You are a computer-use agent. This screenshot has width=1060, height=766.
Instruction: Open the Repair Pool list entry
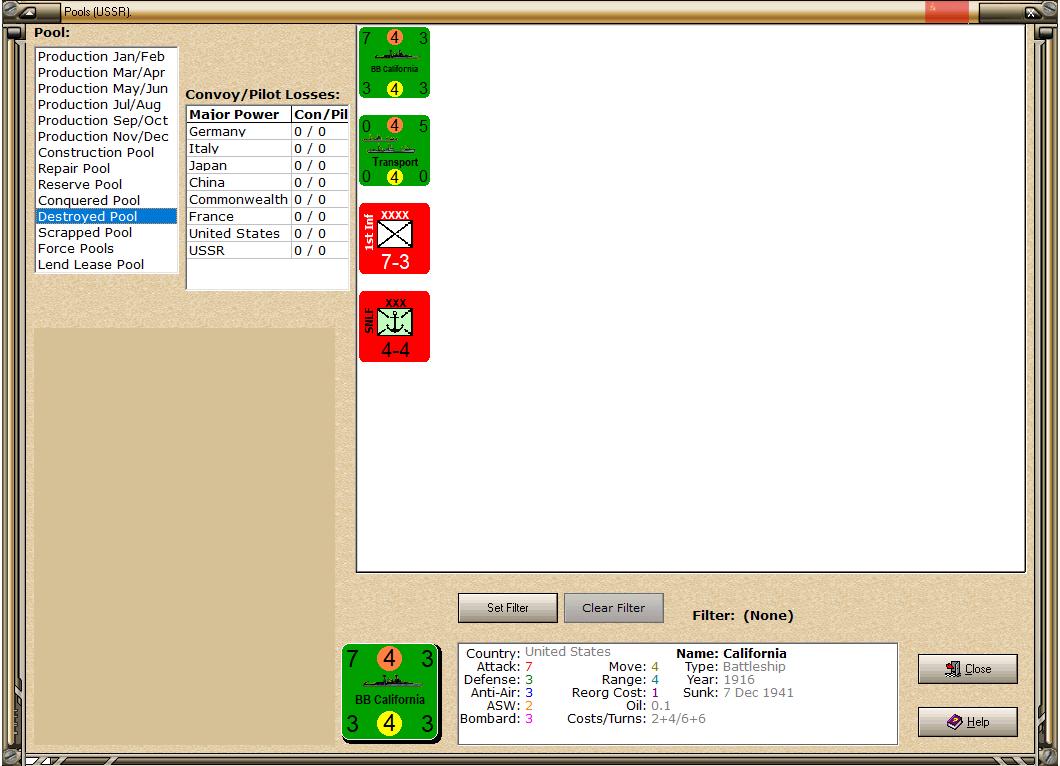106,168
